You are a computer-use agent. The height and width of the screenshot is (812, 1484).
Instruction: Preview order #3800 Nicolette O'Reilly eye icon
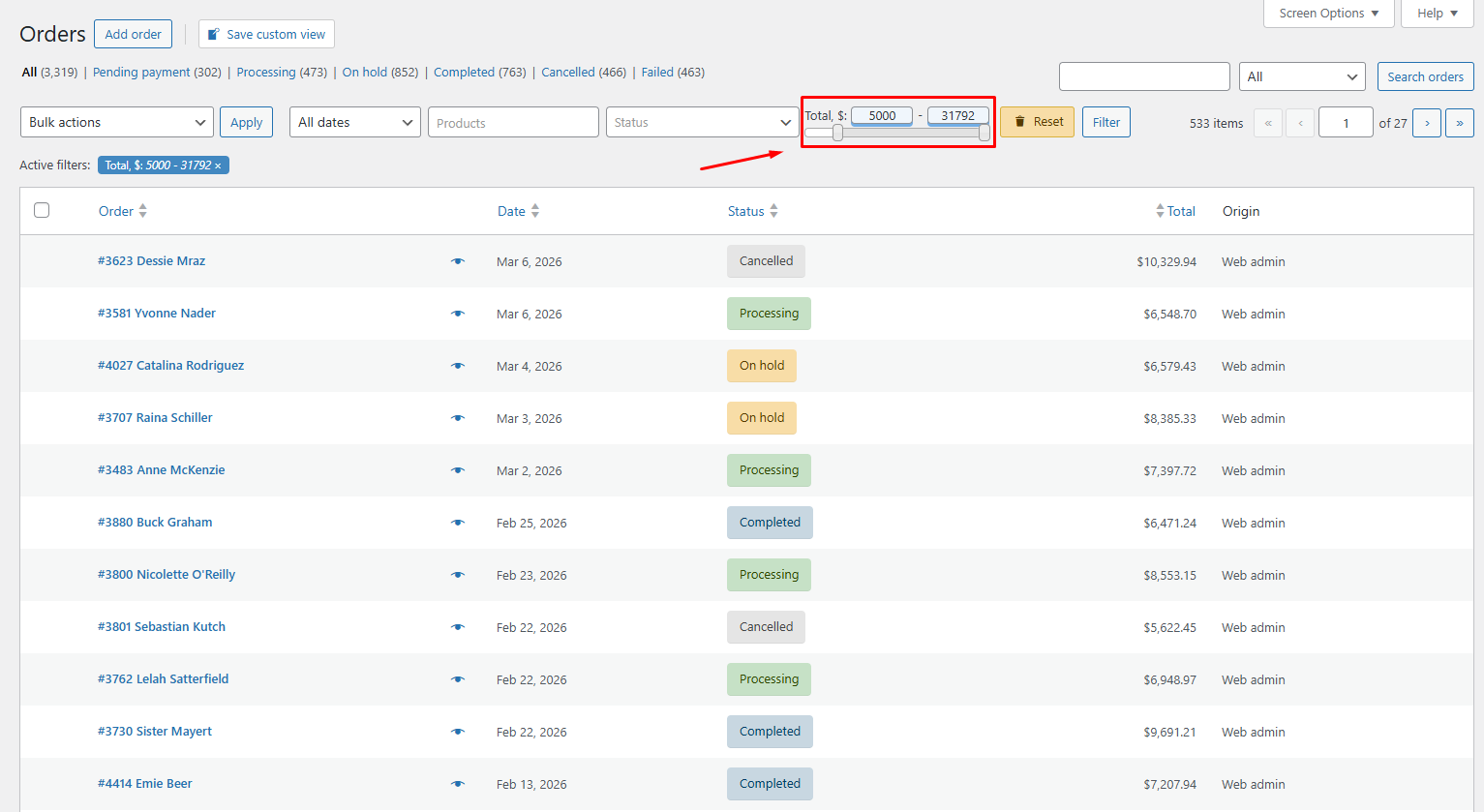(x=458, y=575)
